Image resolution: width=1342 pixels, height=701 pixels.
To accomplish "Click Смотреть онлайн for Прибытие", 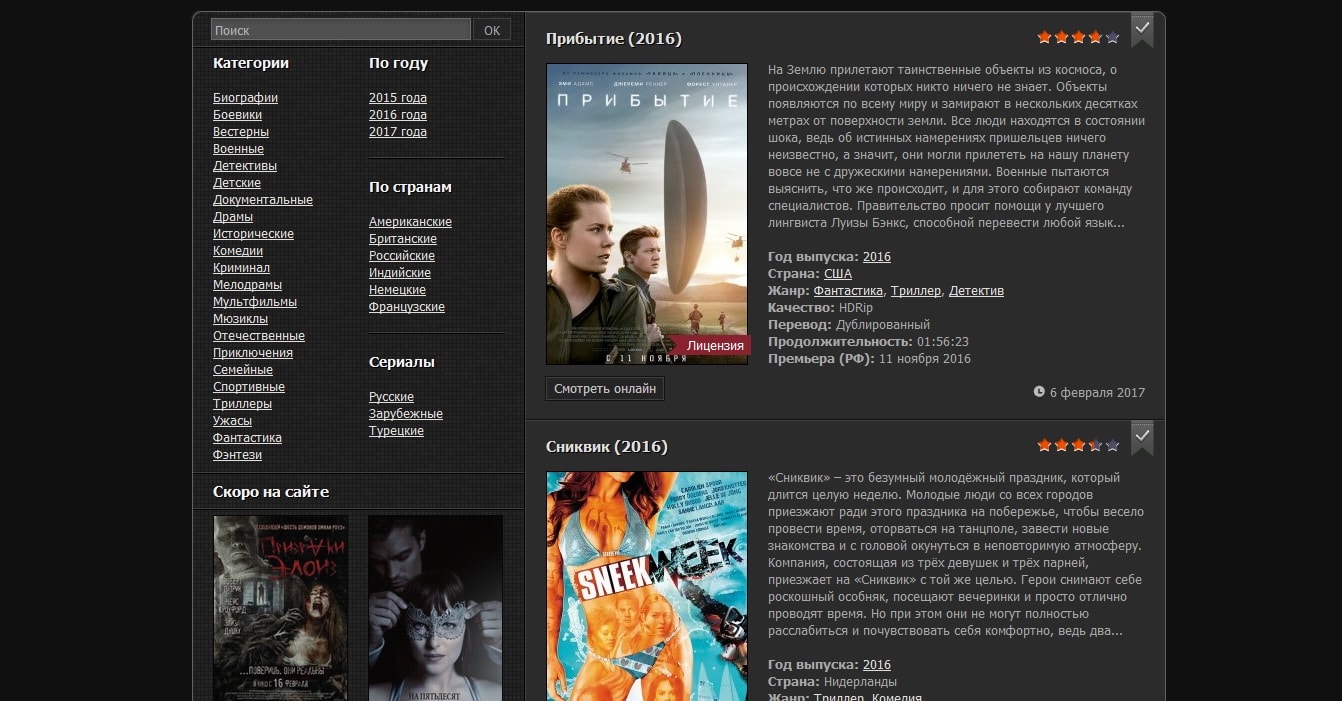I will [605, 389].
